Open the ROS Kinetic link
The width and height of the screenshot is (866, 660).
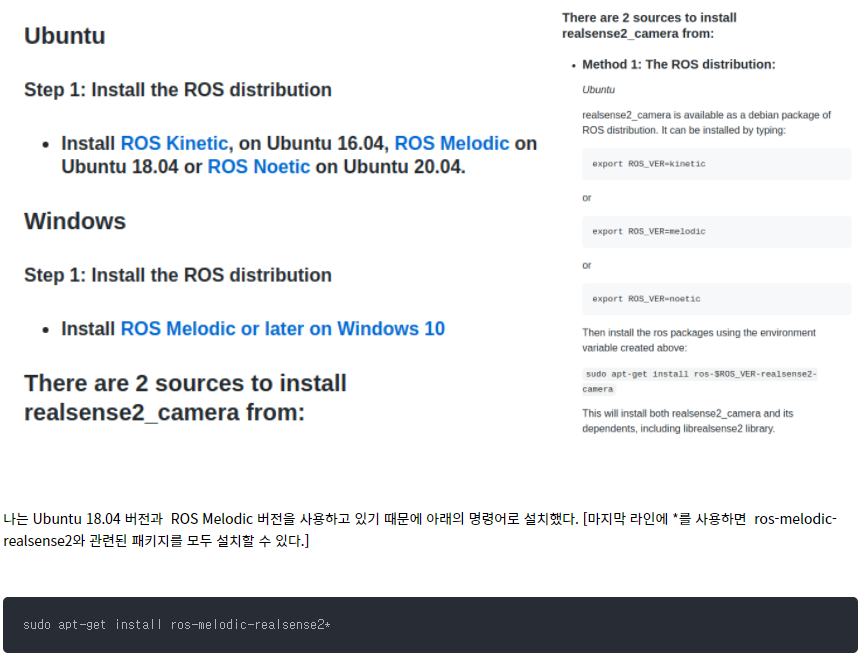(x=174, y=144)
